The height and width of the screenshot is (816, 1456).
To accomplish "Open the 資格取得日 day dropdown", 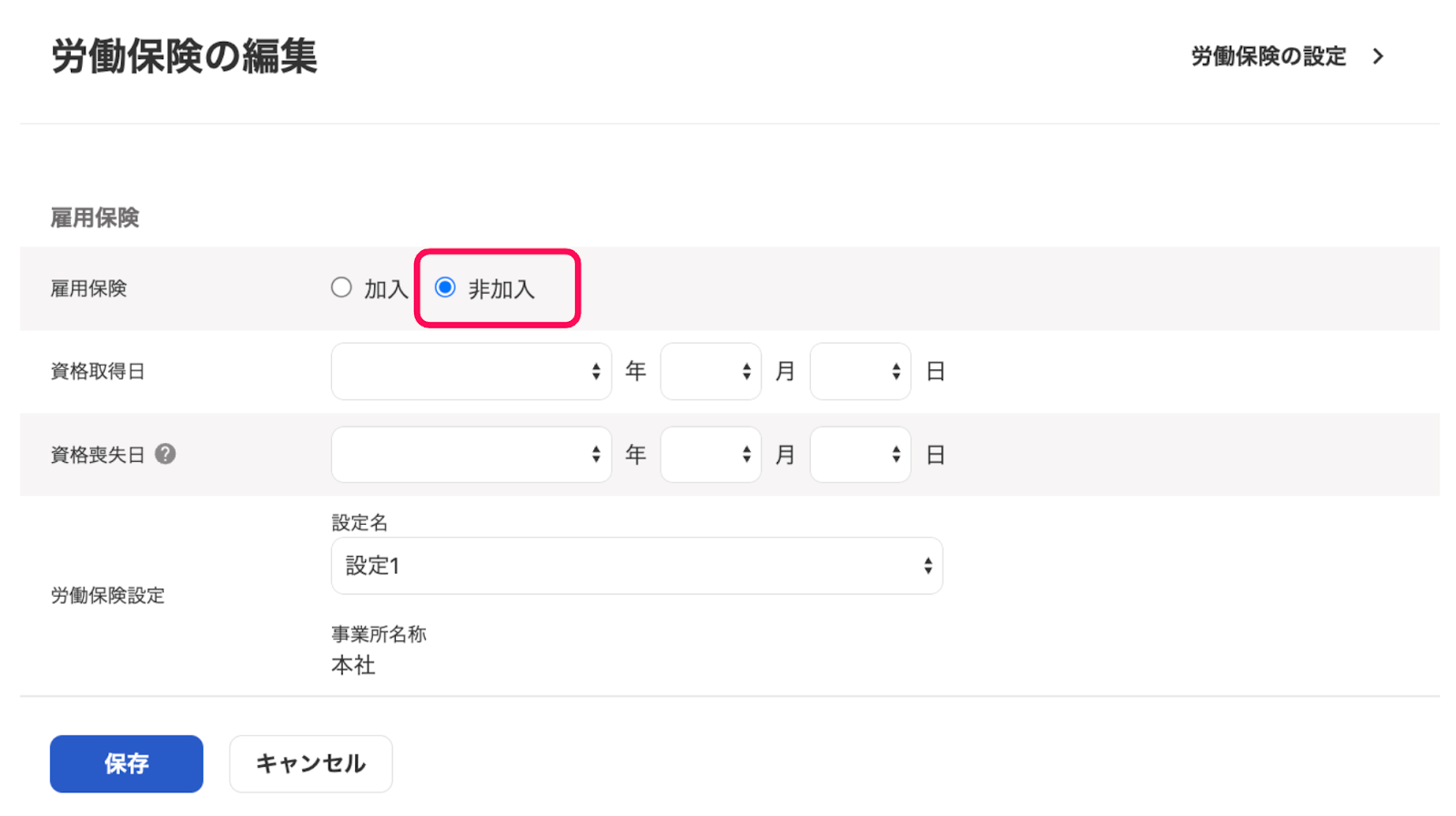I will pyautogui.click(x=859, y=371).
